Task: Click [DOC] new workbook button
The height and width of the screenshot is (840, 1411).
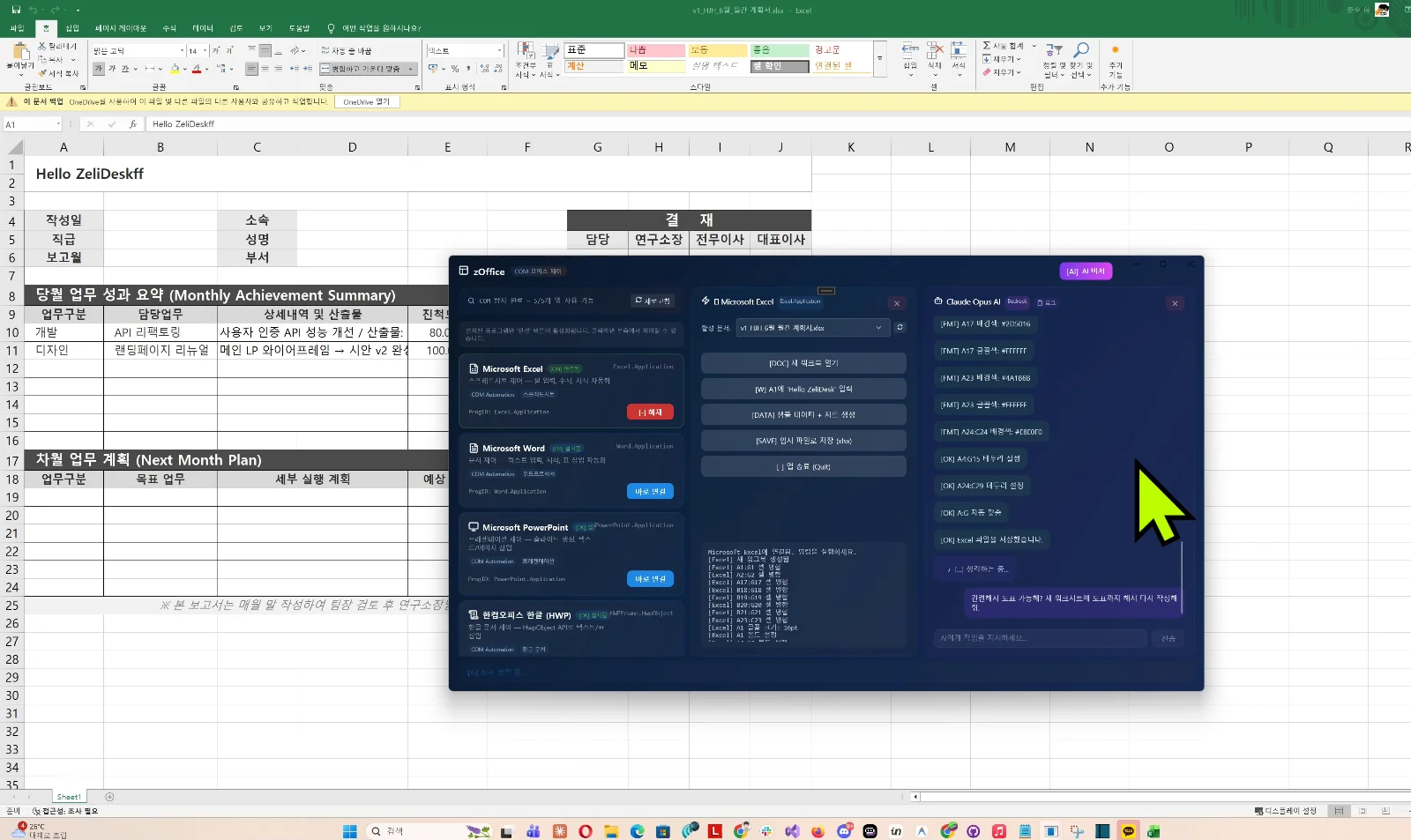Action: coord(803,363)
